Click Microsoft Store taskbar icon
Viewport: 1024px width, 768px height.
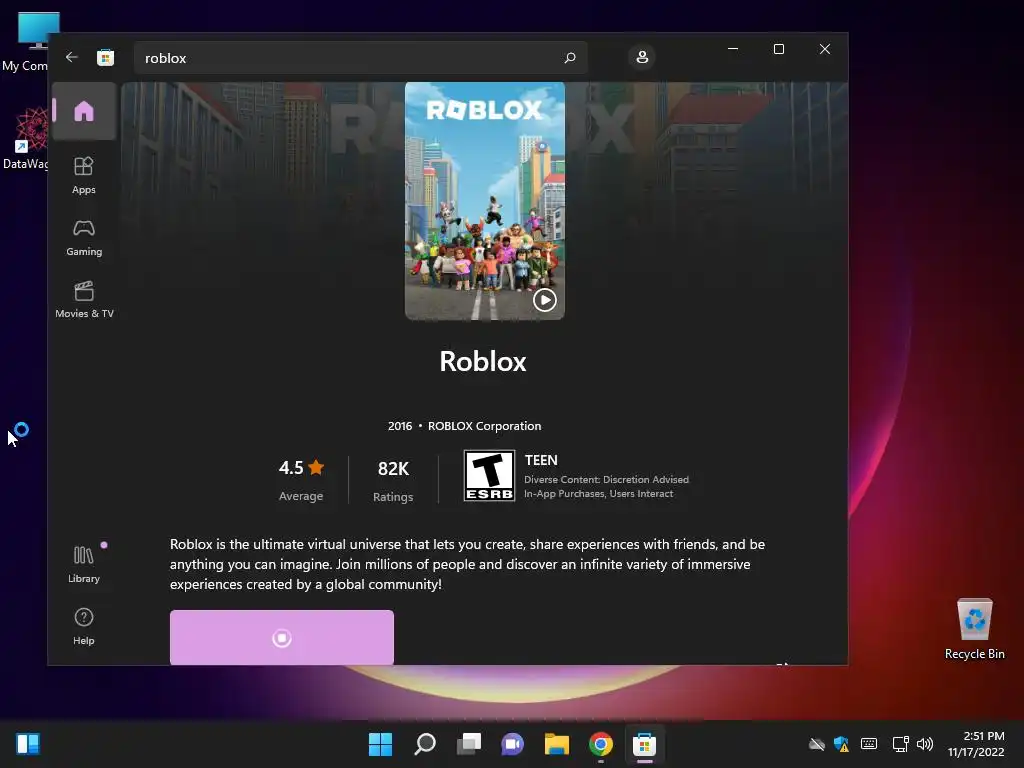tap(645, 744)
